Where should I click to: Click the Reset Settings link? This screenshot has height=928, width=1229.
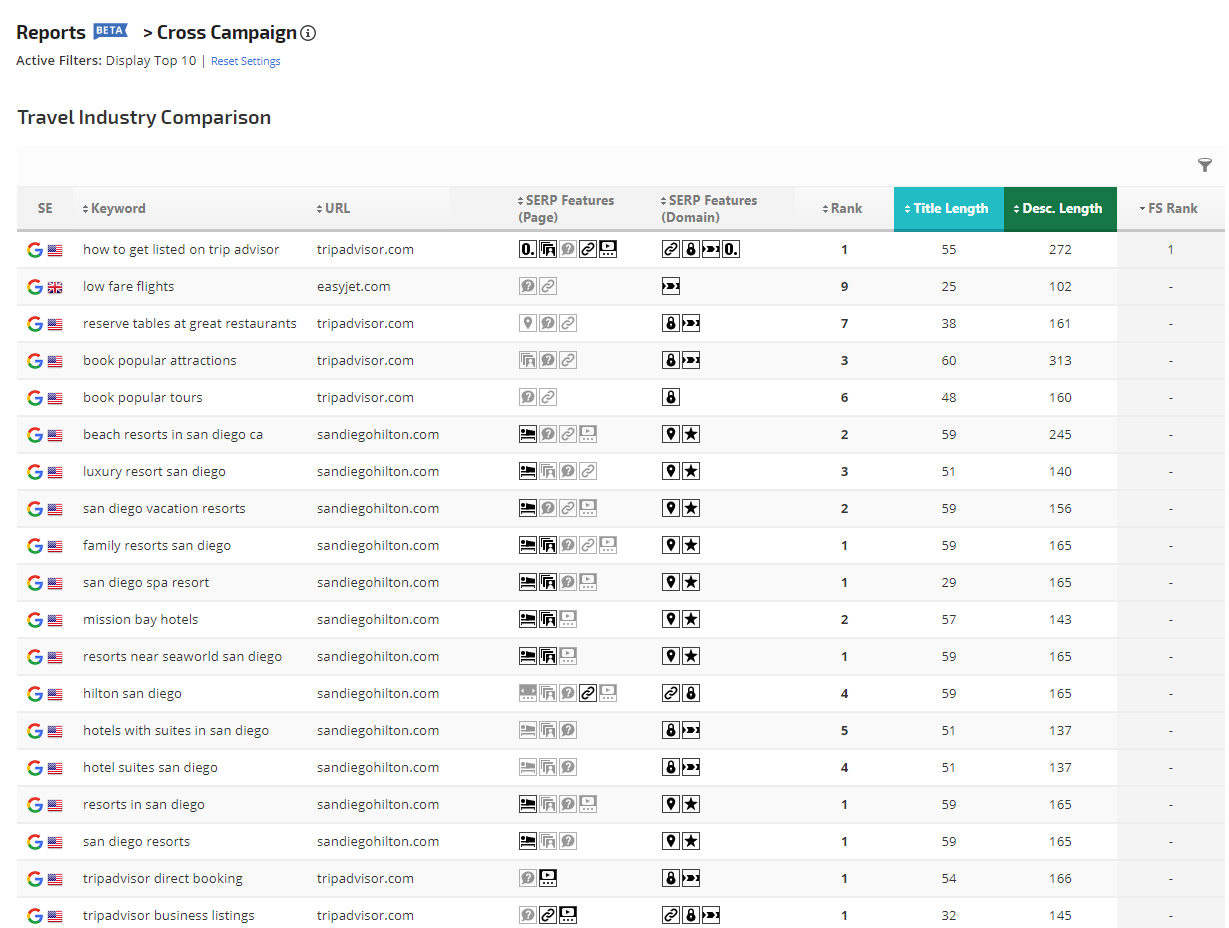click(x=245, y=61)
